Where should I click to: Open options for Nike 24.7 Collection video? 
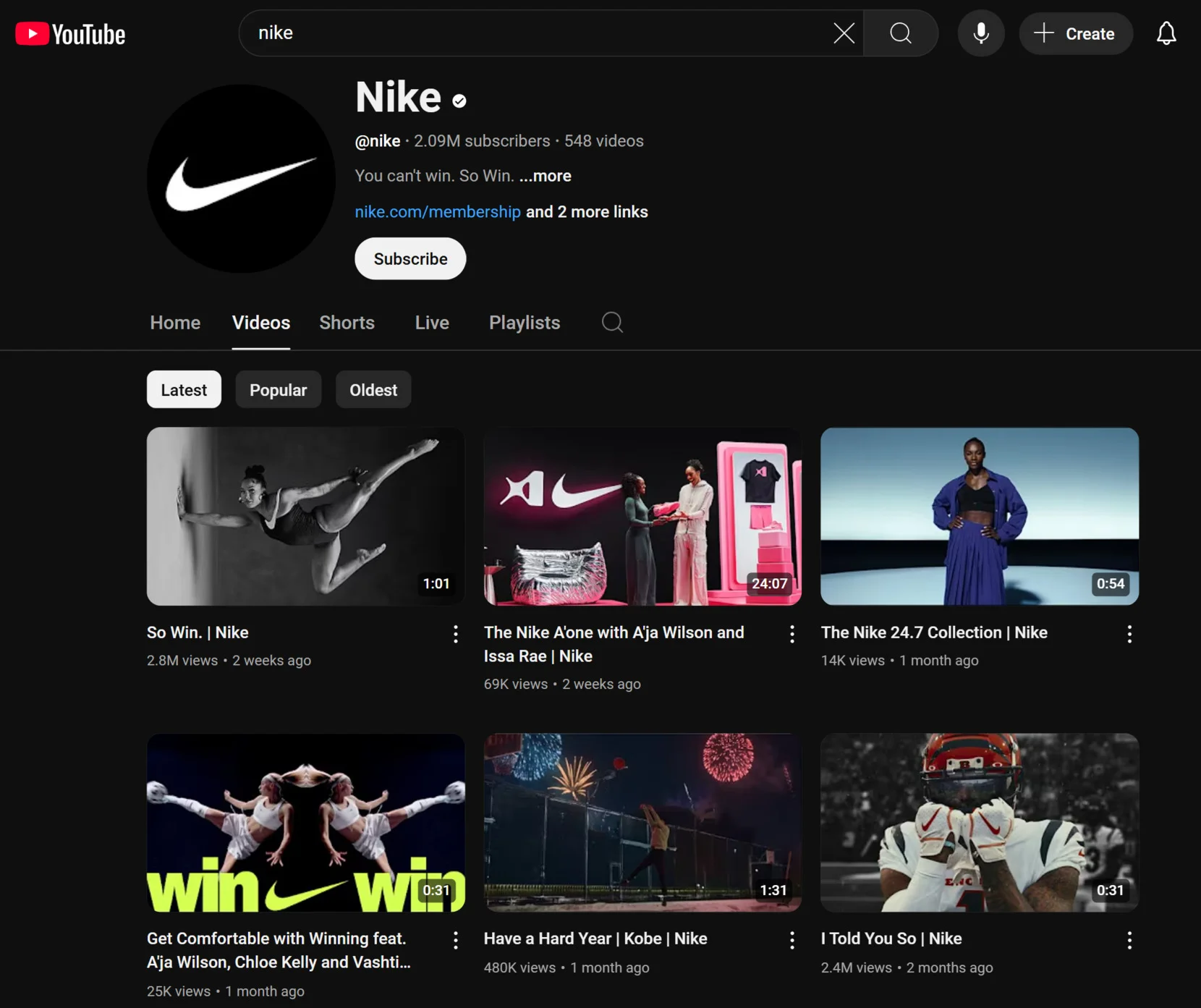[x=1129, y=635]
